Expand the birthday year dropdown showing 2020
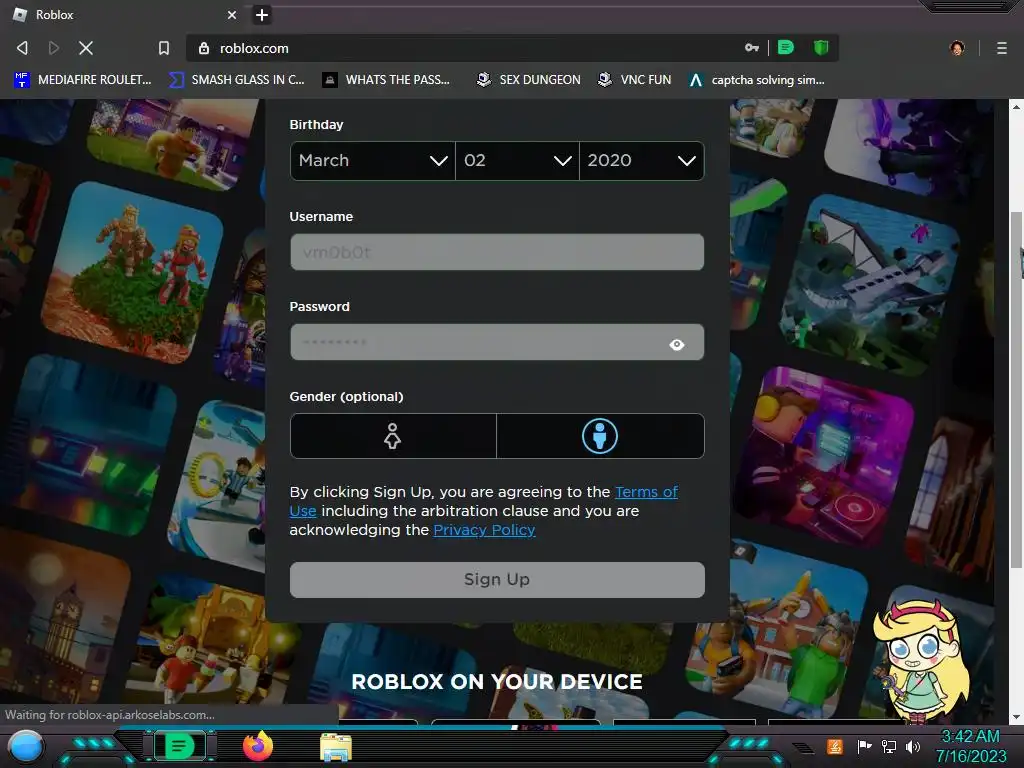The image size is (1024, 768). [x=641, y=161]
